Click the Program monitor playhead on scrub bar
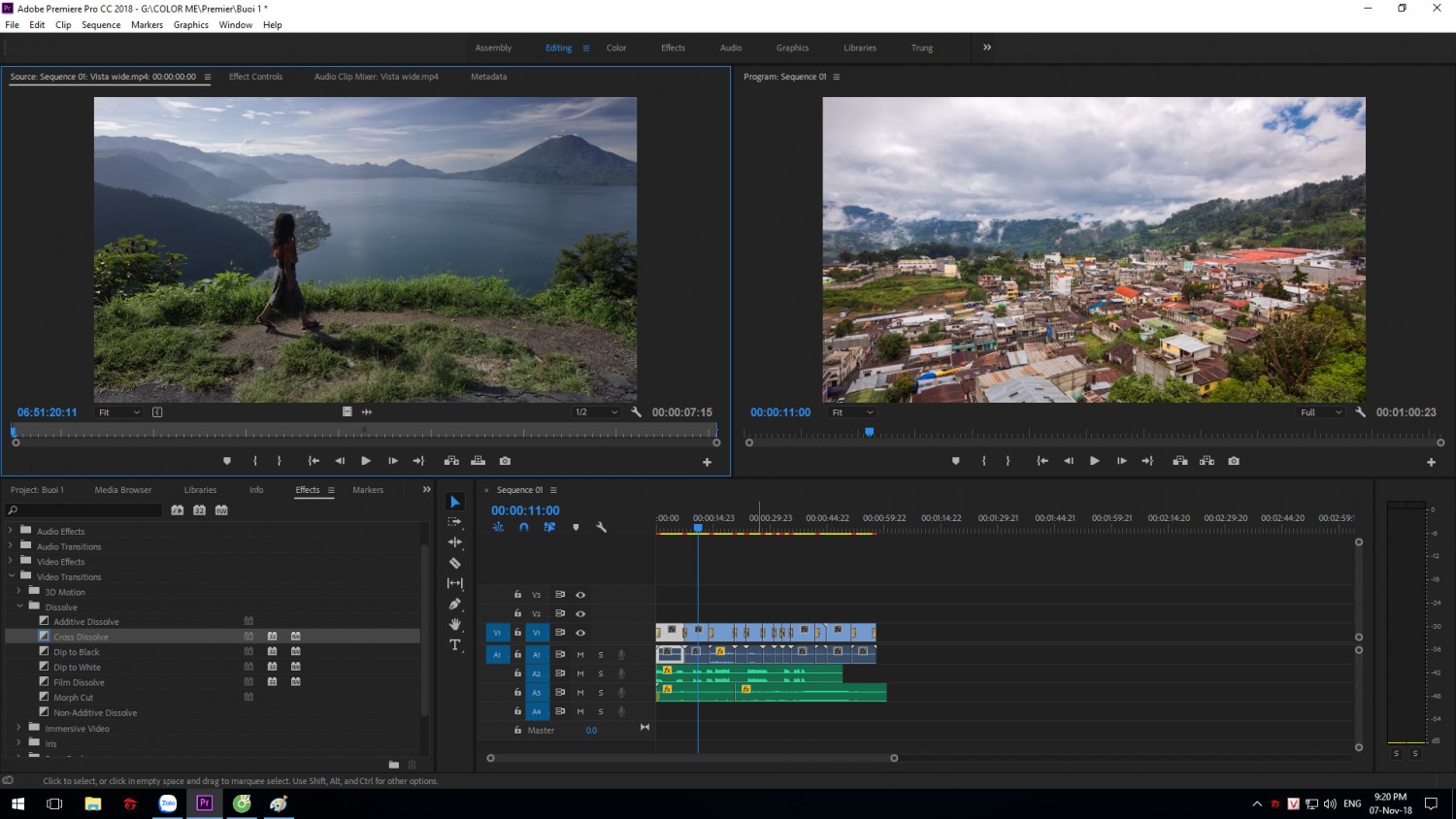The height and width of the screenshot is (819, 1456). pyautogui.click(x=869, y=432)
